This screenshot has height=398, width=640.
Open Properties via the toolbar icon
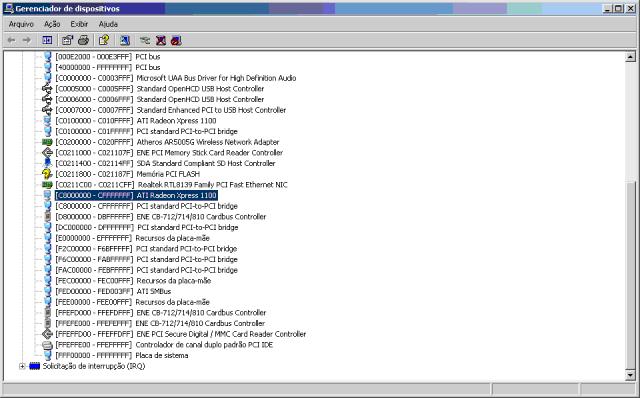pyautogui.click(x=67, y=40)
